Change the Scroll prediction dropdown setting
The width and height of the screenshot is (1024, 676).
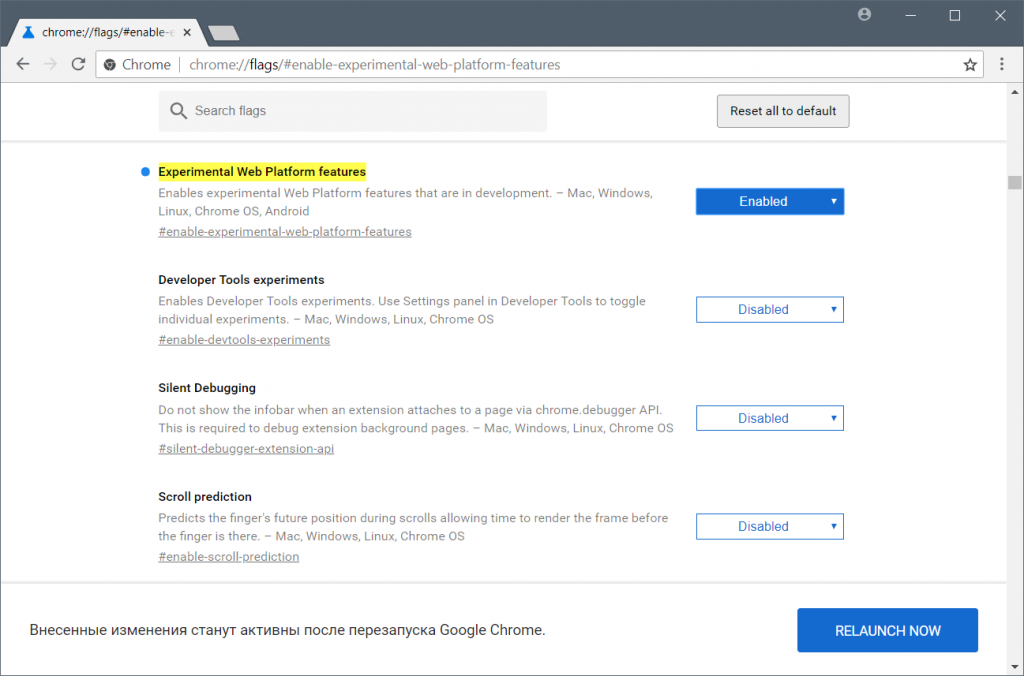(769, 526)
